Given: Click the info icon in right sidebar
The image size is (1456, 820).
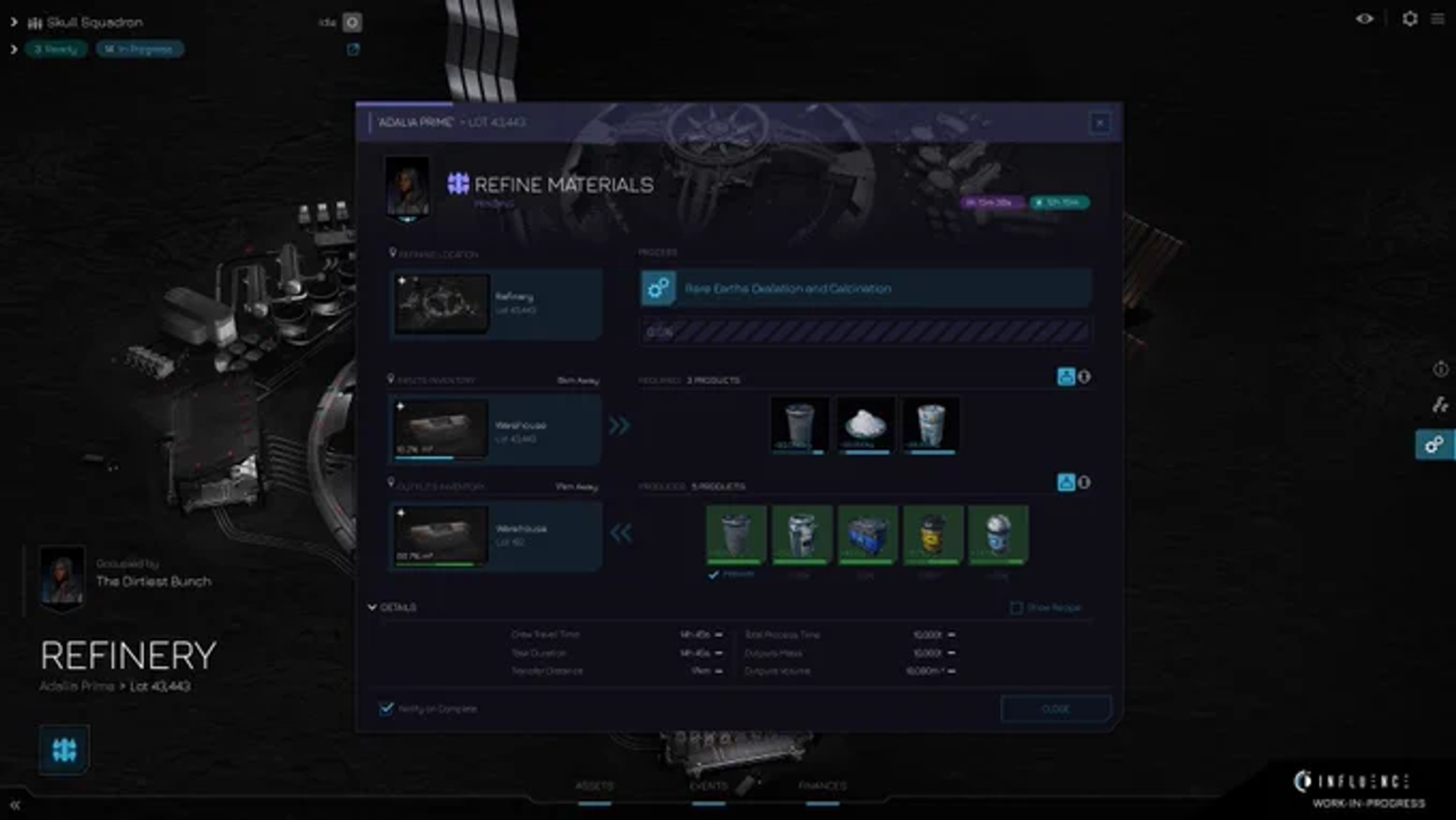Looking at the screenshot, I should pos(1440,369).
